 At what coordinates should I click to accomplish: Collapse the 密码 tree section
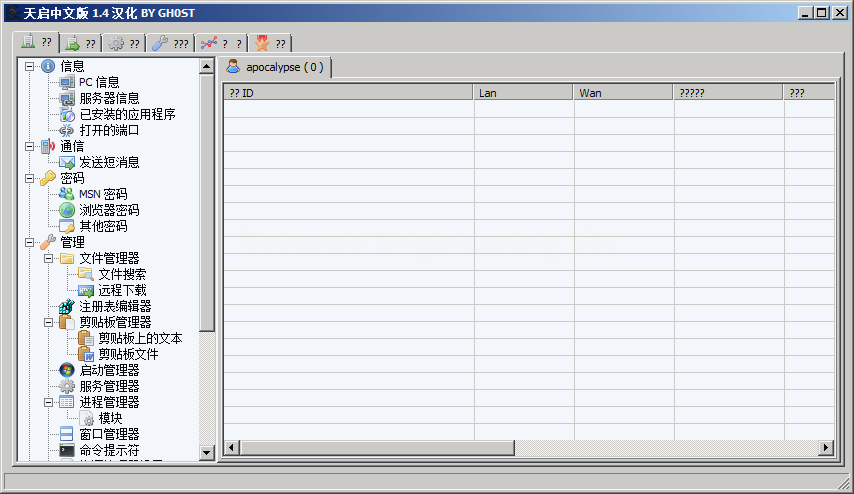[x=29, y=178]
